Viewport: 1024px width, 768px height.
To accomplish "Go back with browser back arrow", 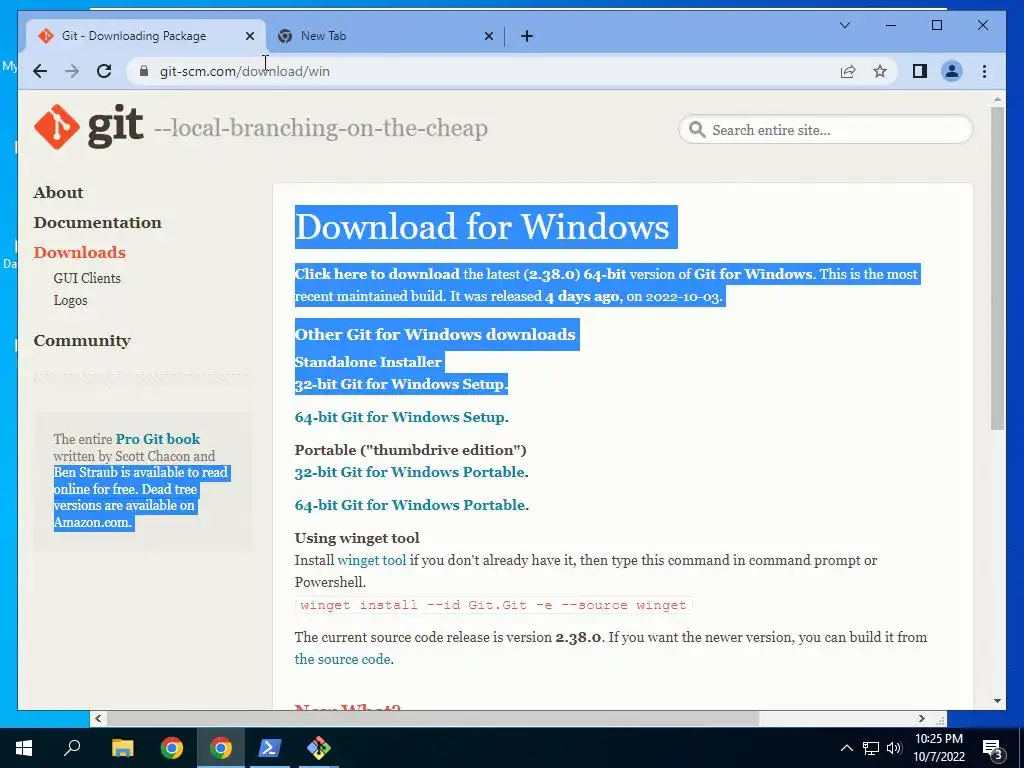I will point(40,71).
